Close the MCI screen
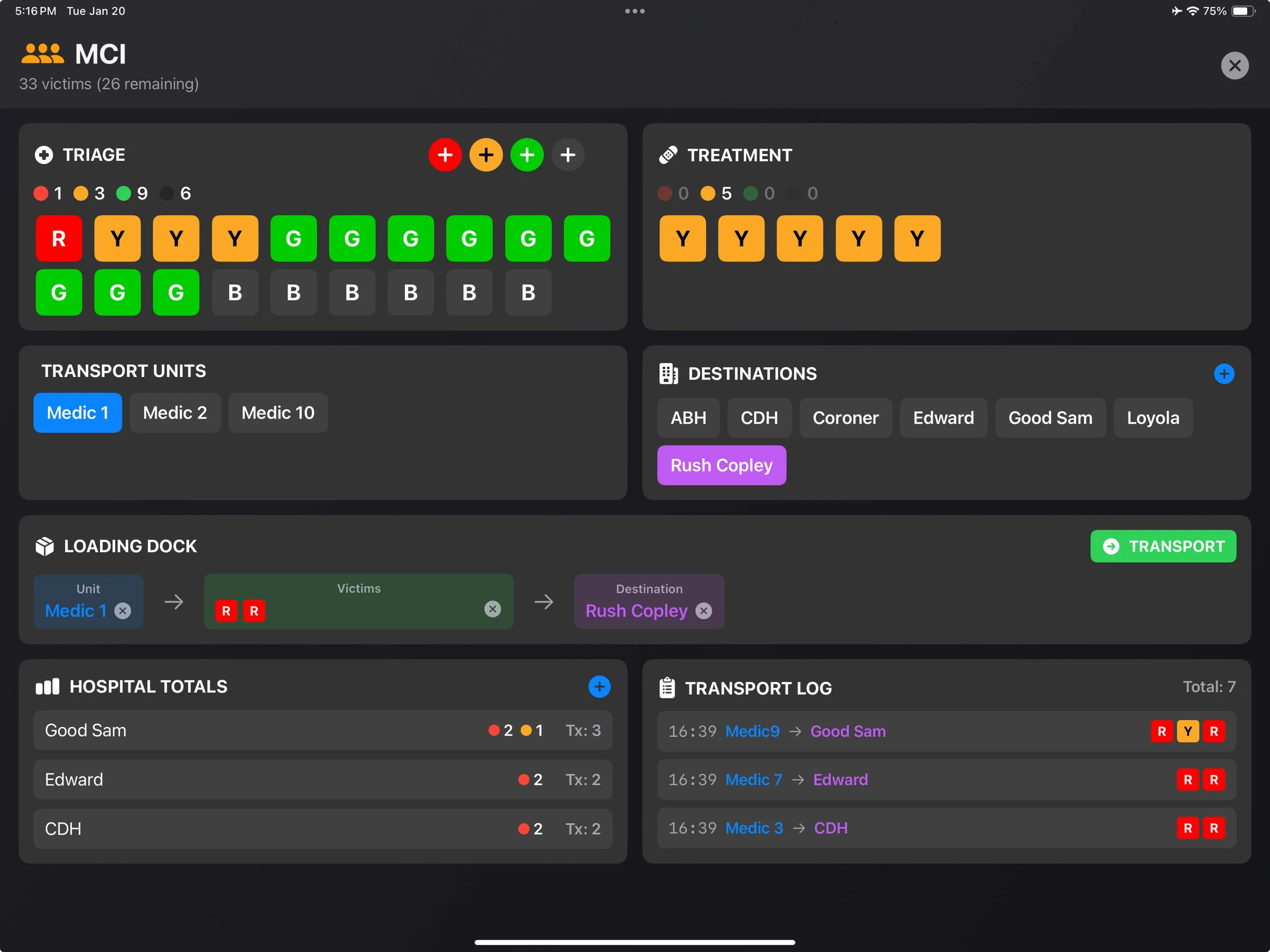This screenshot has width=1270, height=952. (x=1234, y=66)
